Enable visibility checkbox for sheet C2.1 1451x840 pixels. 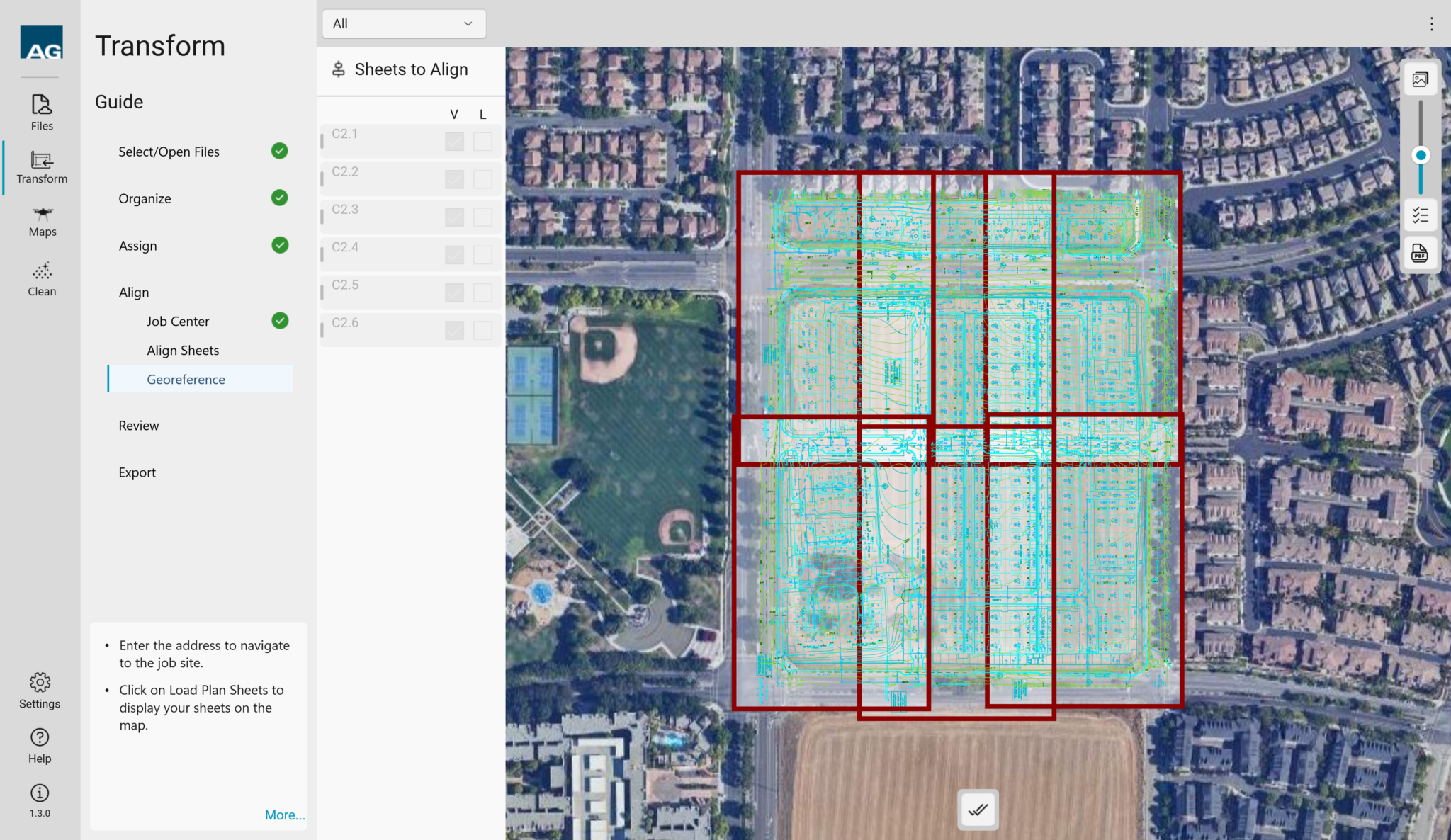click(453, 141)
